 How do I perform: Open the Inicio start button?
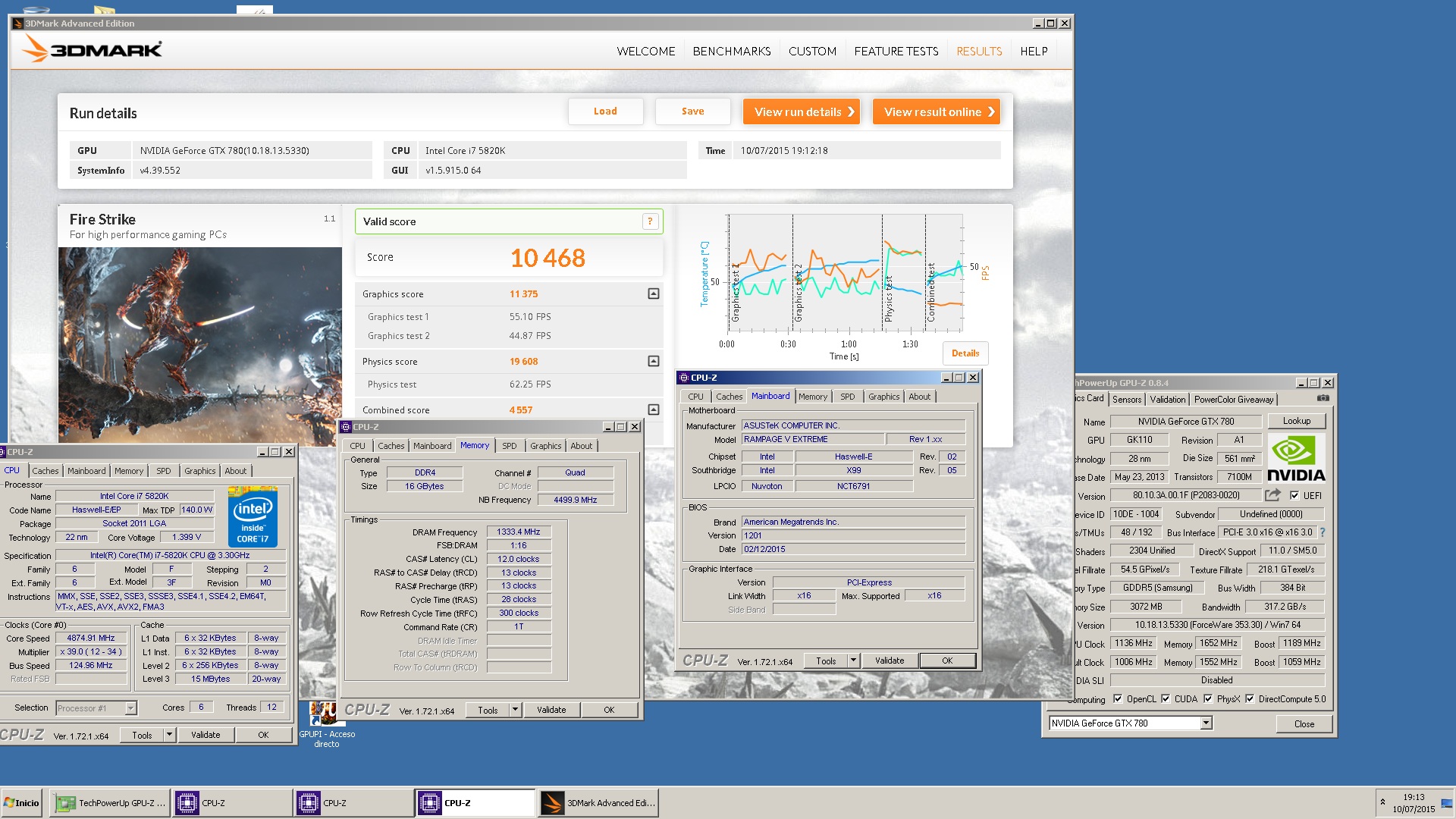click(x=21, y=803)
